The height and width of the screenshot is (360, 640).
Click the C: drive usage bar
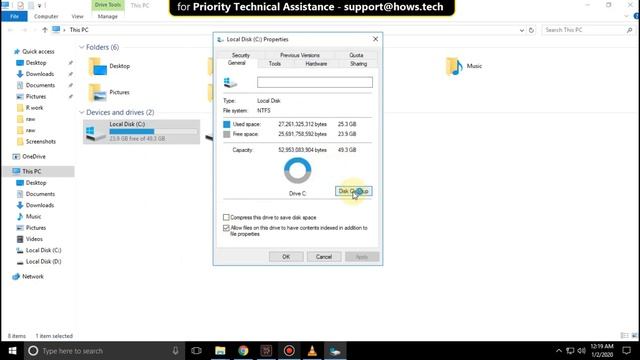click(153, 131)
